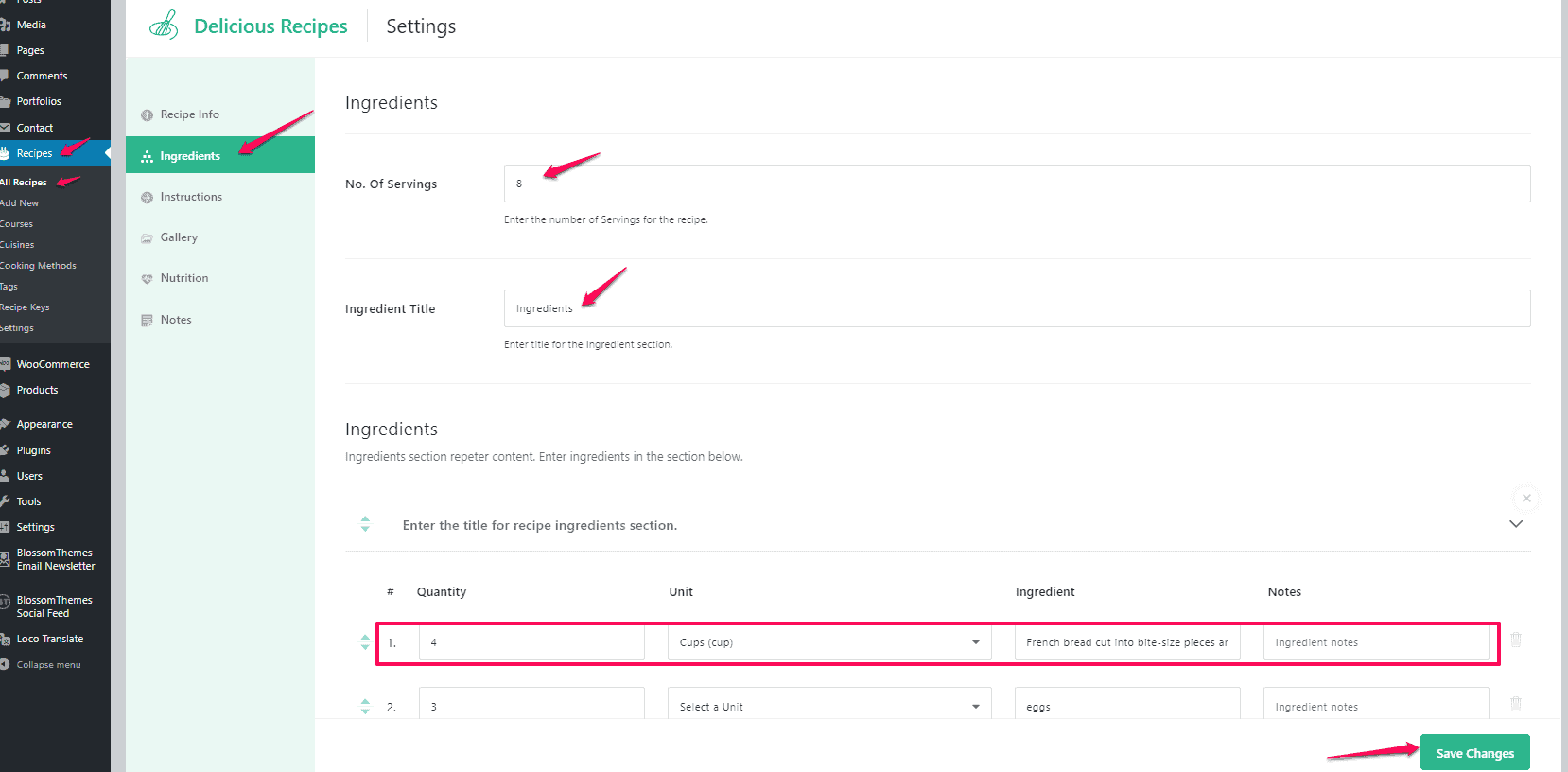1568x772 pixels.
Task: Open the Select a Unit dropdown
Action: click(829, 705)
